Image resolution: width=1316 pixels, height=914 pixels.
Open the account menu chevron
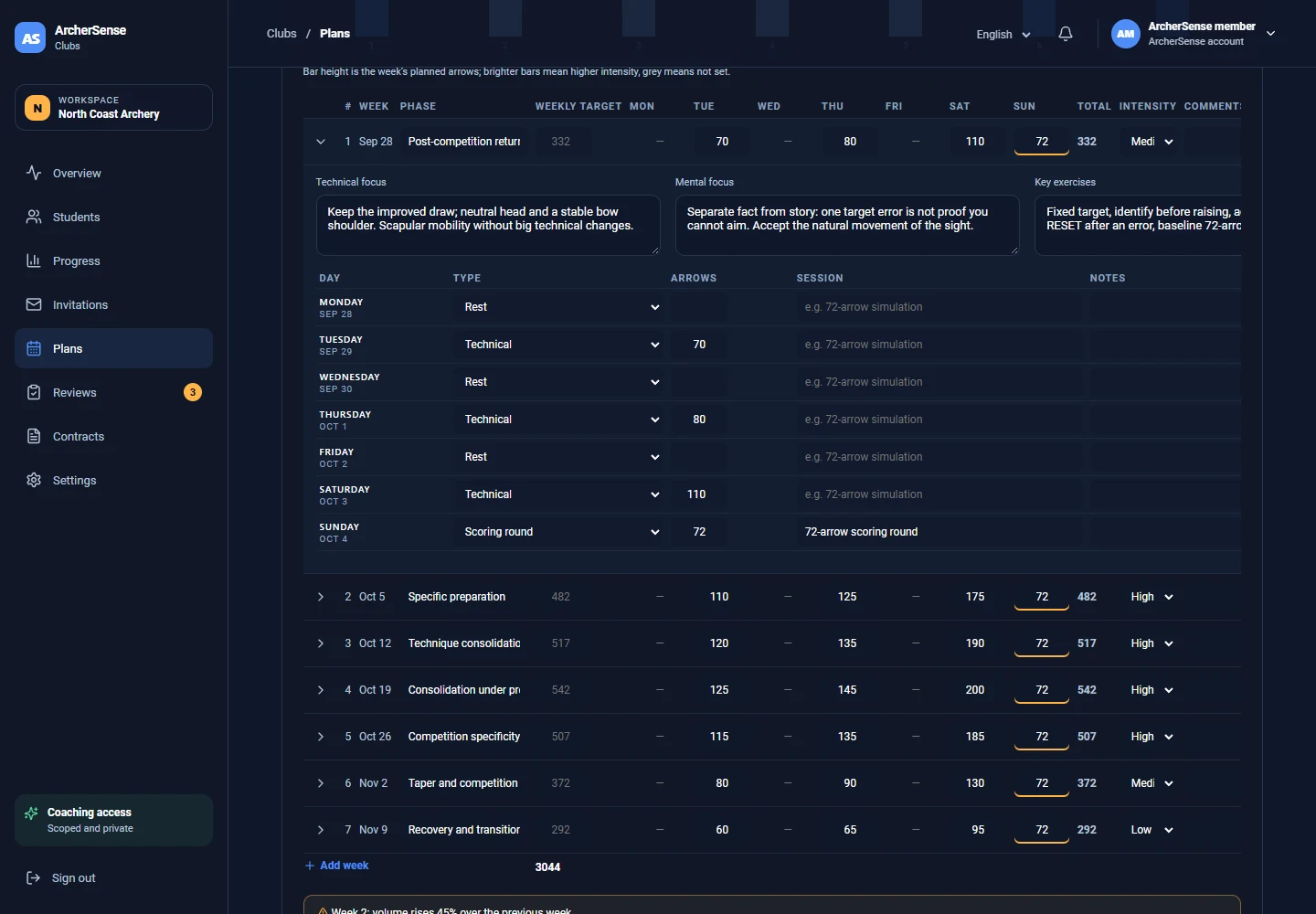click(x=1270, y=34)
